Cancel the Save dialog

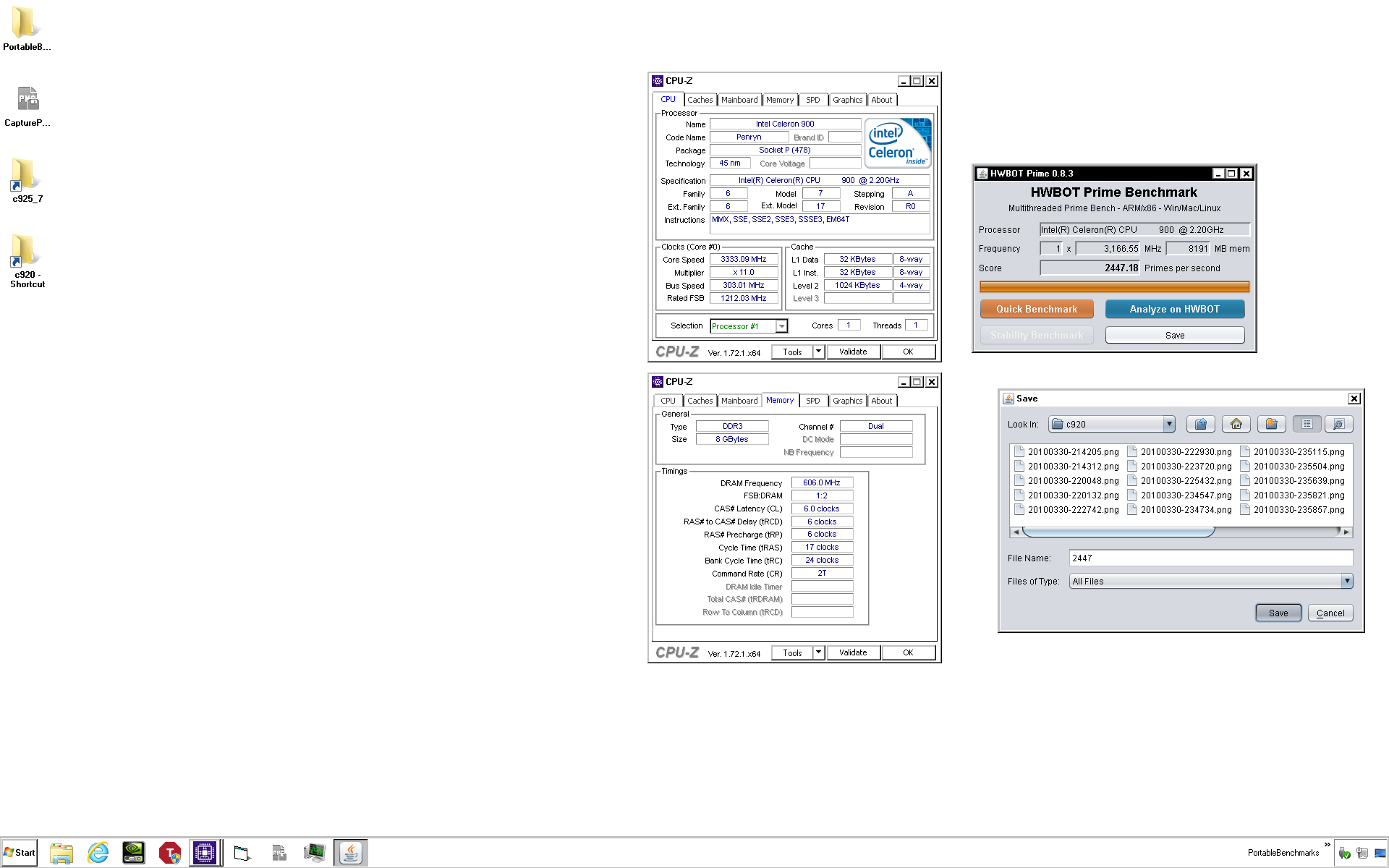pos(1330,613)
